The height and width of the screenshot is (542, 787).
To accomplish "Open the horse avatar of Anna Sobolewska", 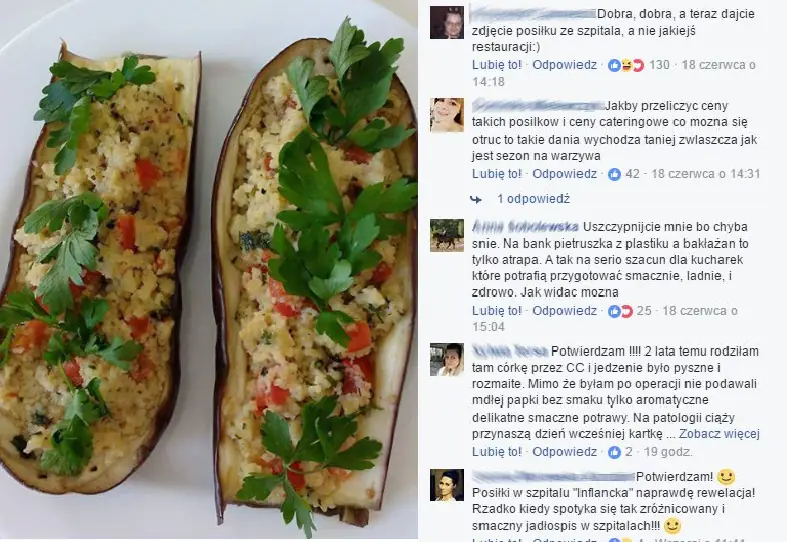I will click(x=447, y=235).
